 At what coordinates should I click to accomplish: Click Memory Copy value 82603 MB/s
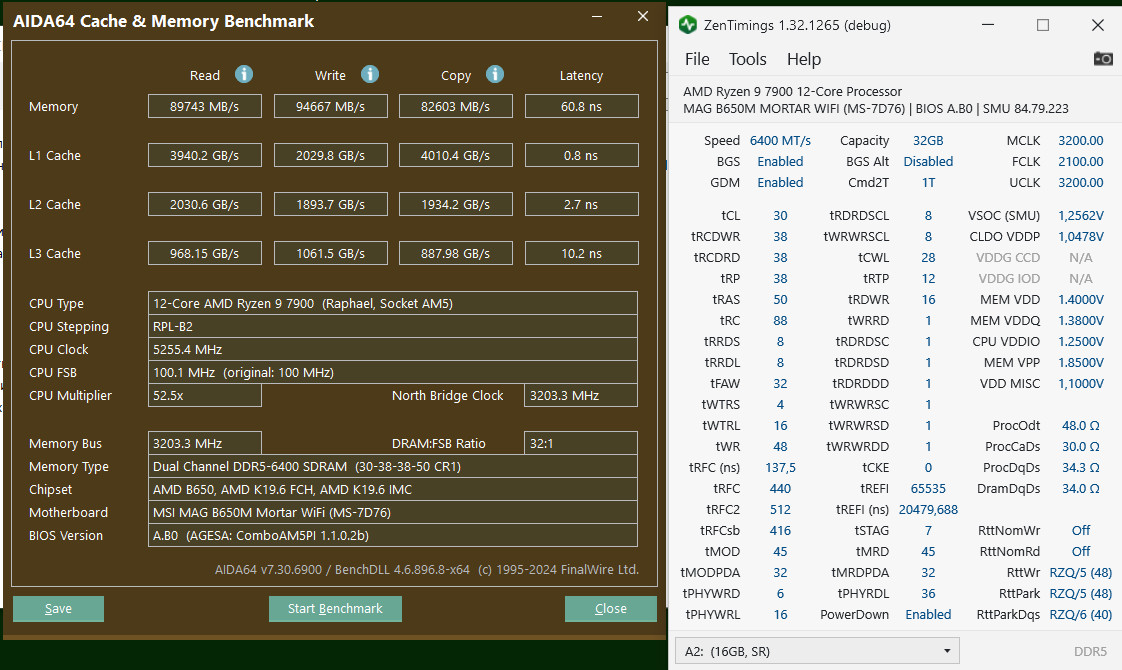(455, 106)
